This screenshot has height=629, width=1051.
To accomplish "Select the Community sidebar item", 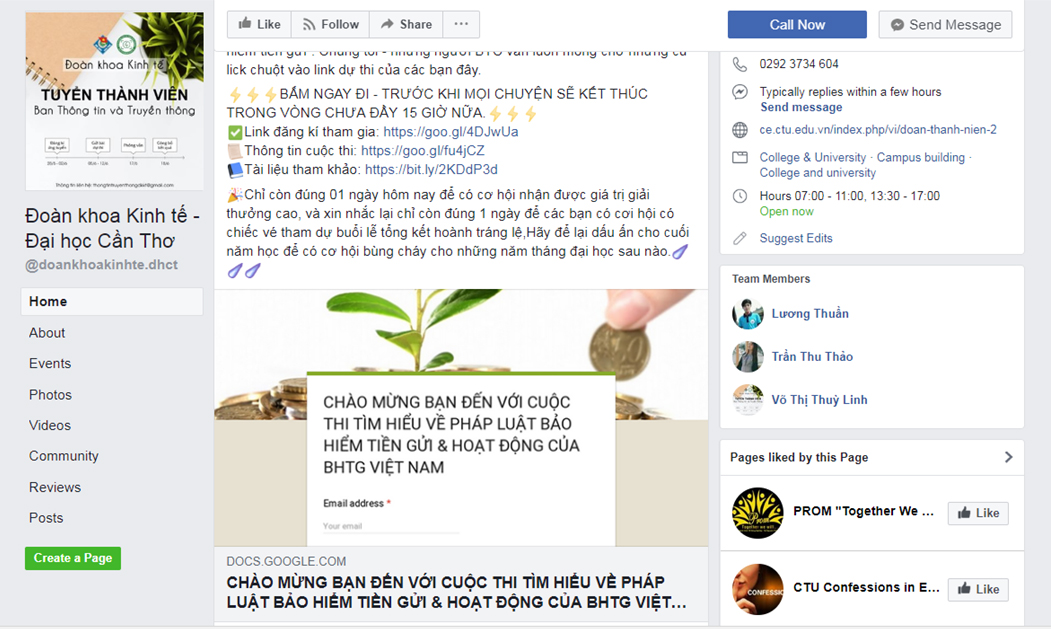I will click(x=64, y=456).
